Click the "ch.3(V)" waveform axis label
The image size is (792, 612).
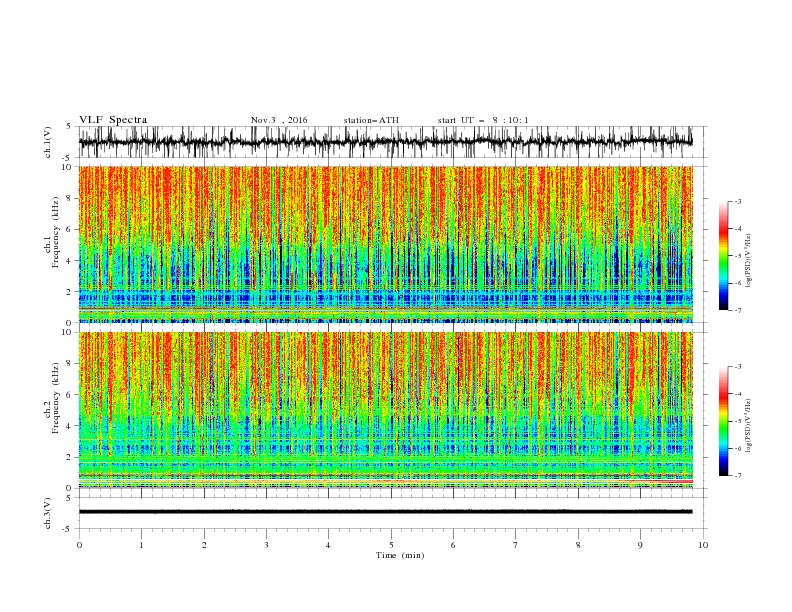tap(48, 513)
